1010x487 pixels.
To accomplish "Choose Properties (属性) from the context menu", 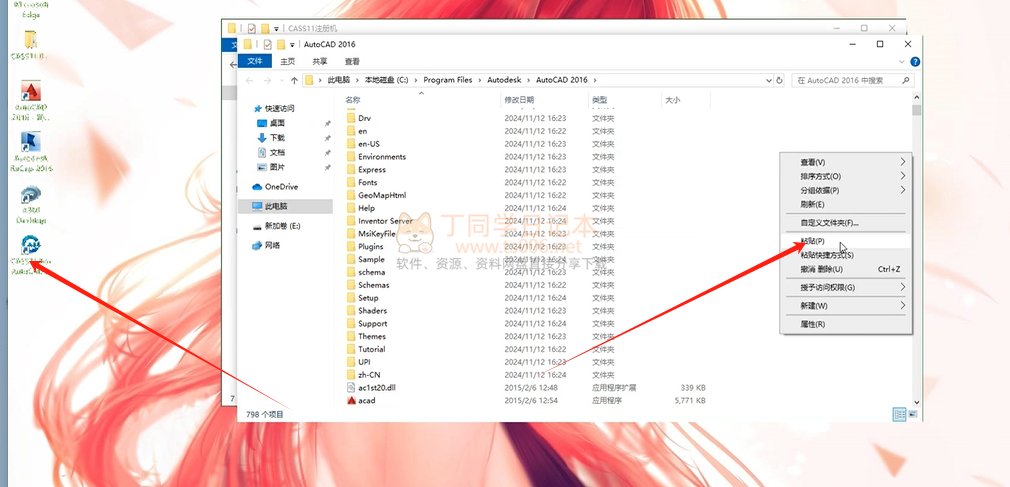I will [x=846, y=324].
